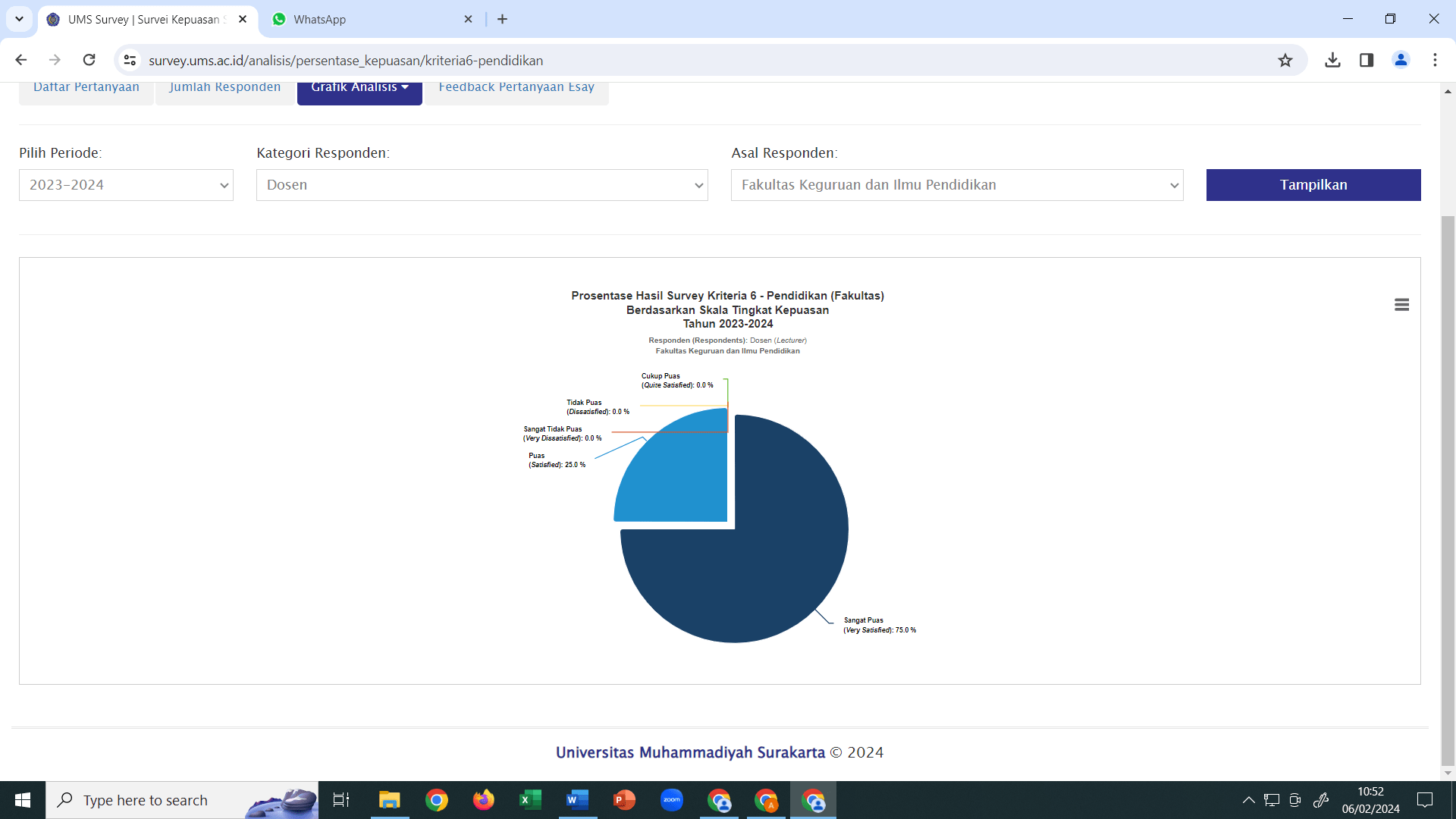Click the light blue Puas pie slice

pyautogui.click(x=682, y=478)
